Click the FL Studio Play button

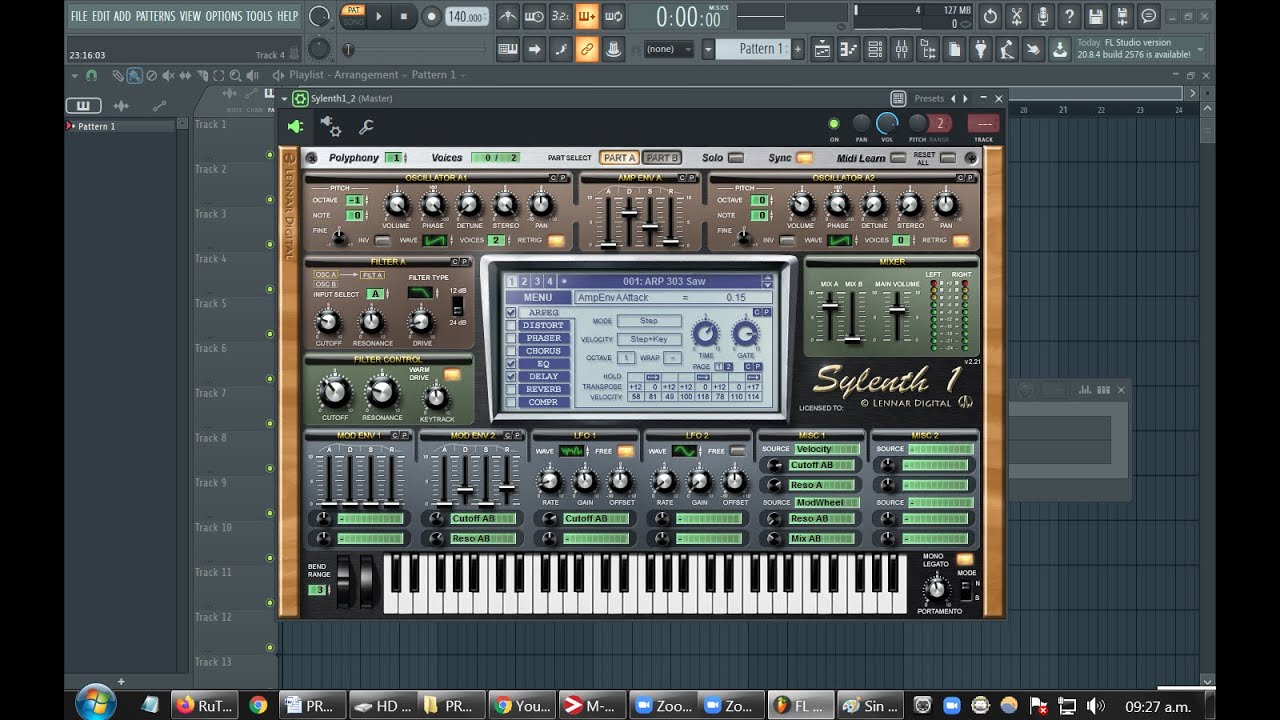379,16
